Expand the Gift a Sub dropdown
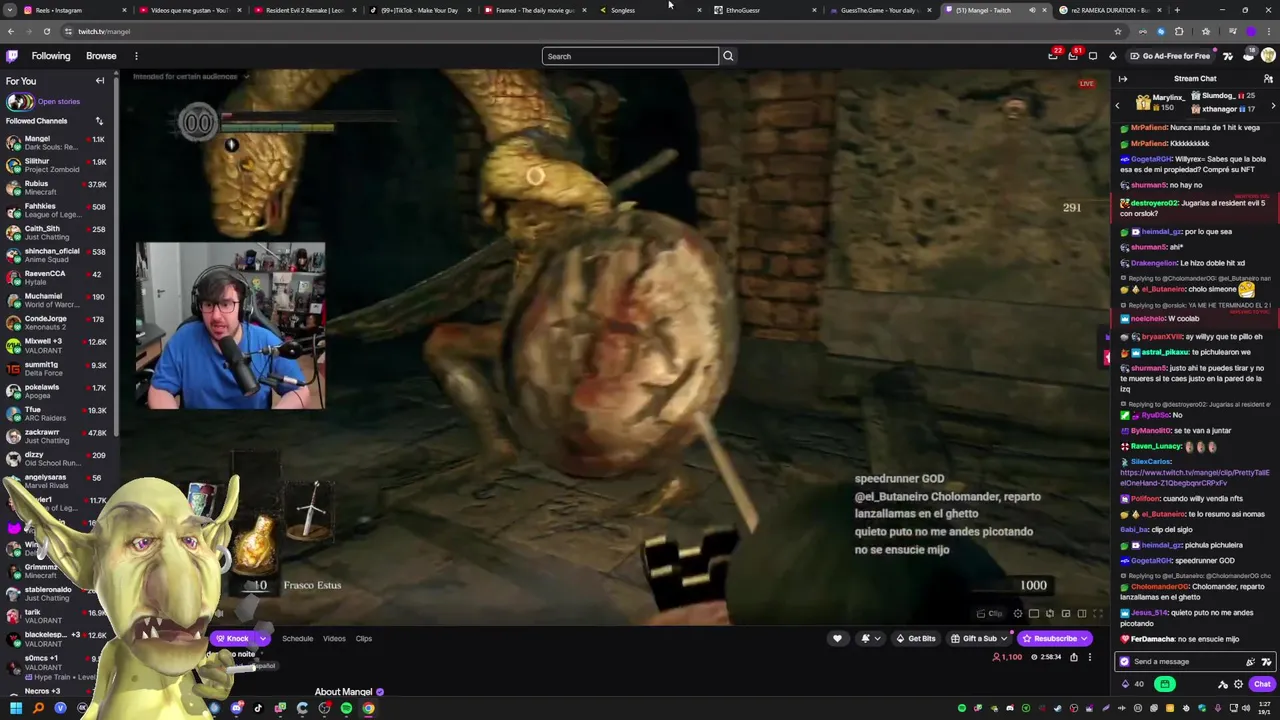Screen dimensions: 1280x720 click(x=1003, y=638)
